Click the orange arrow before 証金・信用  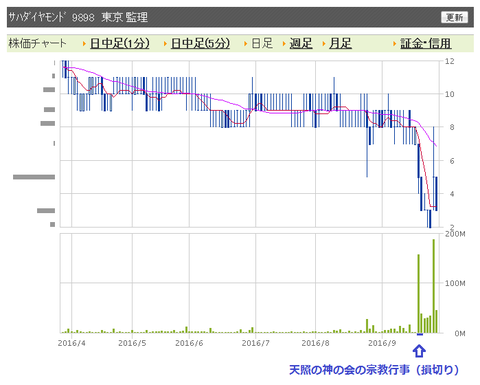click(395, 44)
